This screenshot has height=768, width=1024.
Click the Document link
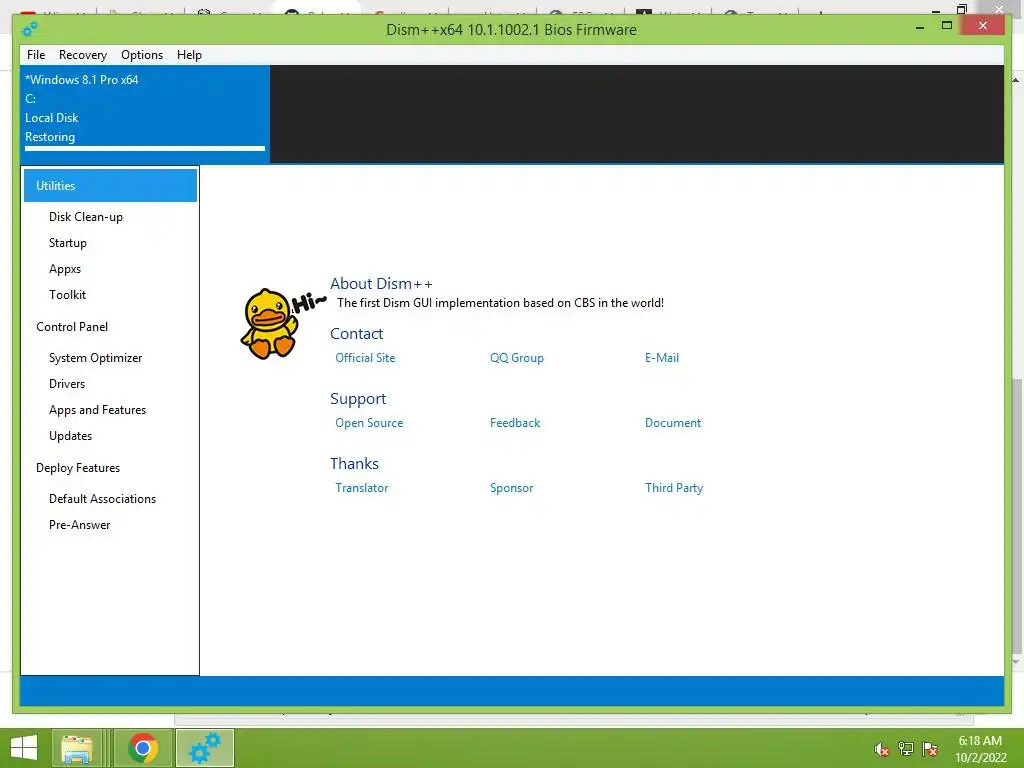tap(673, 423)
